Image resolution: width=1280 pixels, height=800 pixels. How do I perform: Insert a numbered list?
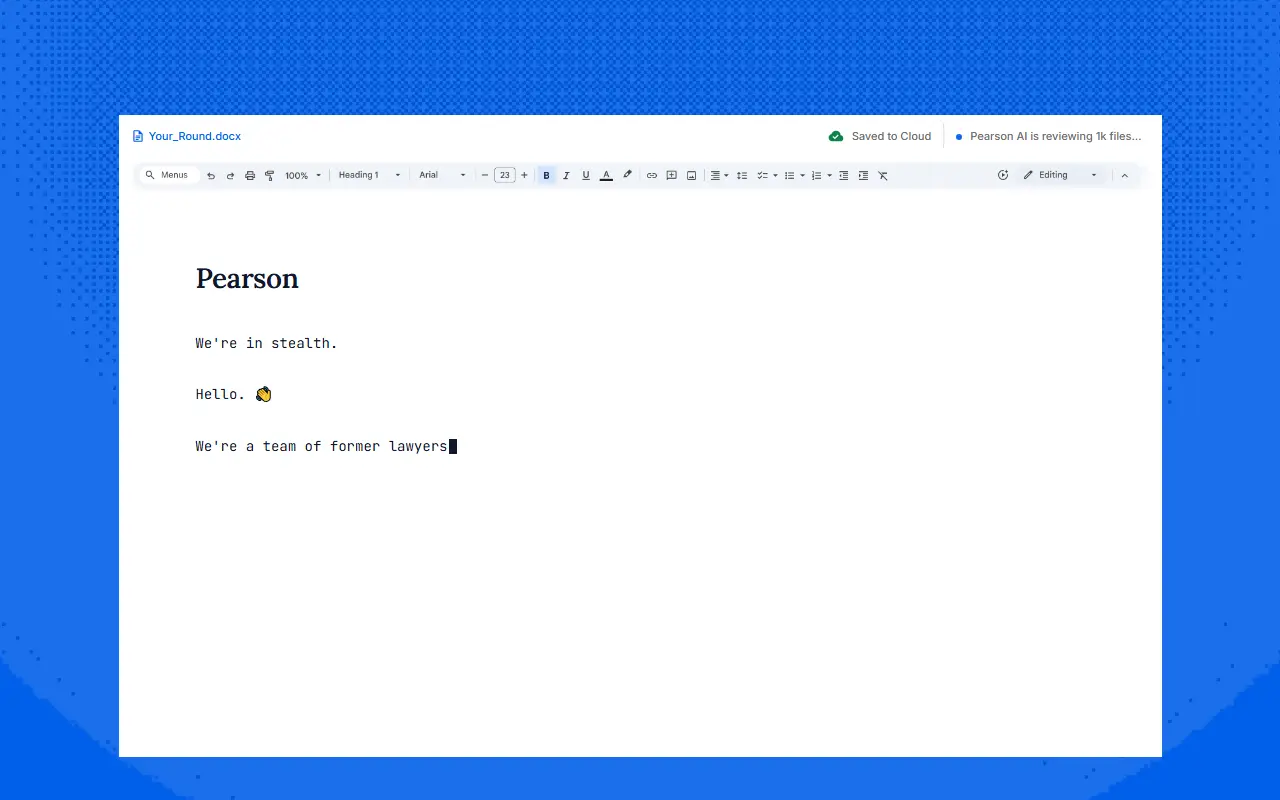tap(816, 175)
